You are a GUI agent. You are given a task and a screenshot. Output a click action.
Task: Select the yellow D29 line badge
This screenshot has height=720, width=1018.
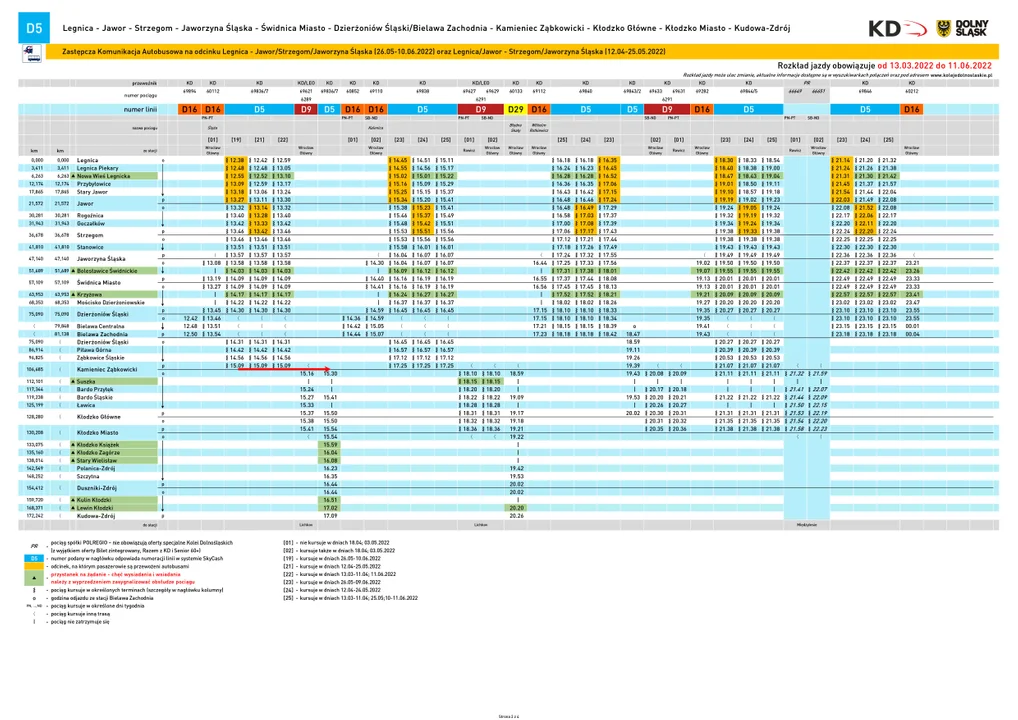coord(515,109)
